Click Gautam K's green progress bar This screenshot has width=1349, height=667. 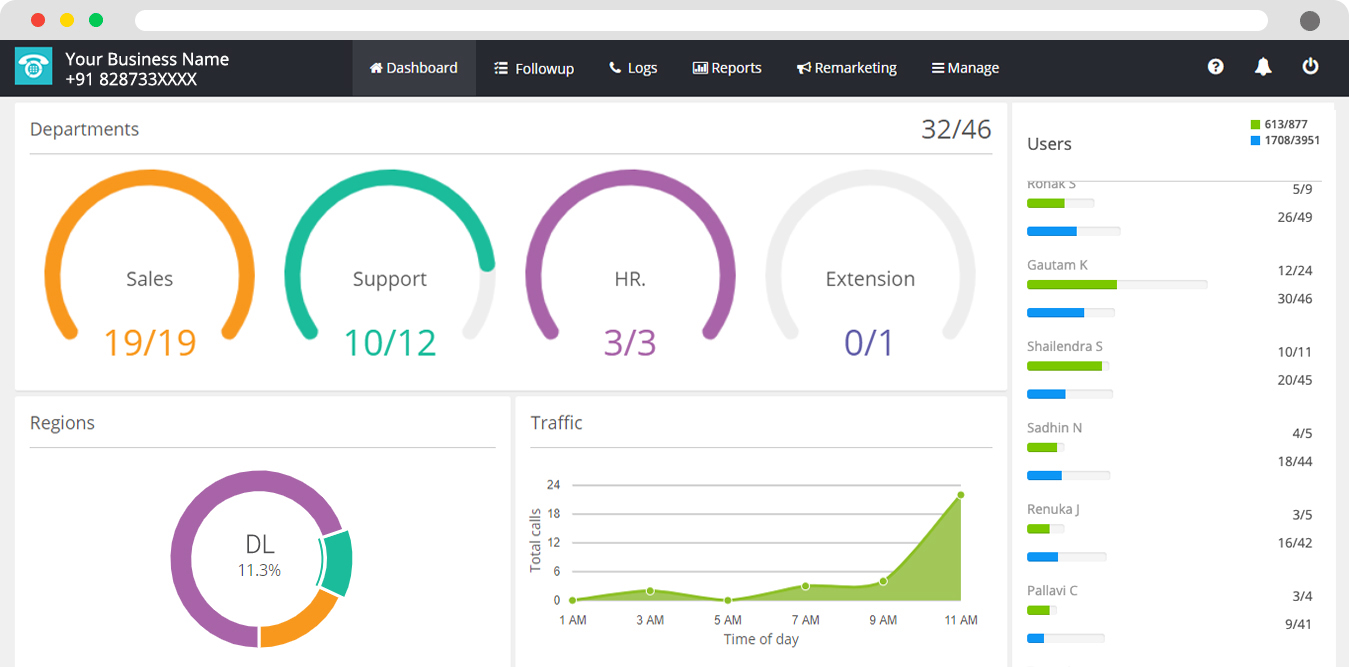tap(1071, 285)
